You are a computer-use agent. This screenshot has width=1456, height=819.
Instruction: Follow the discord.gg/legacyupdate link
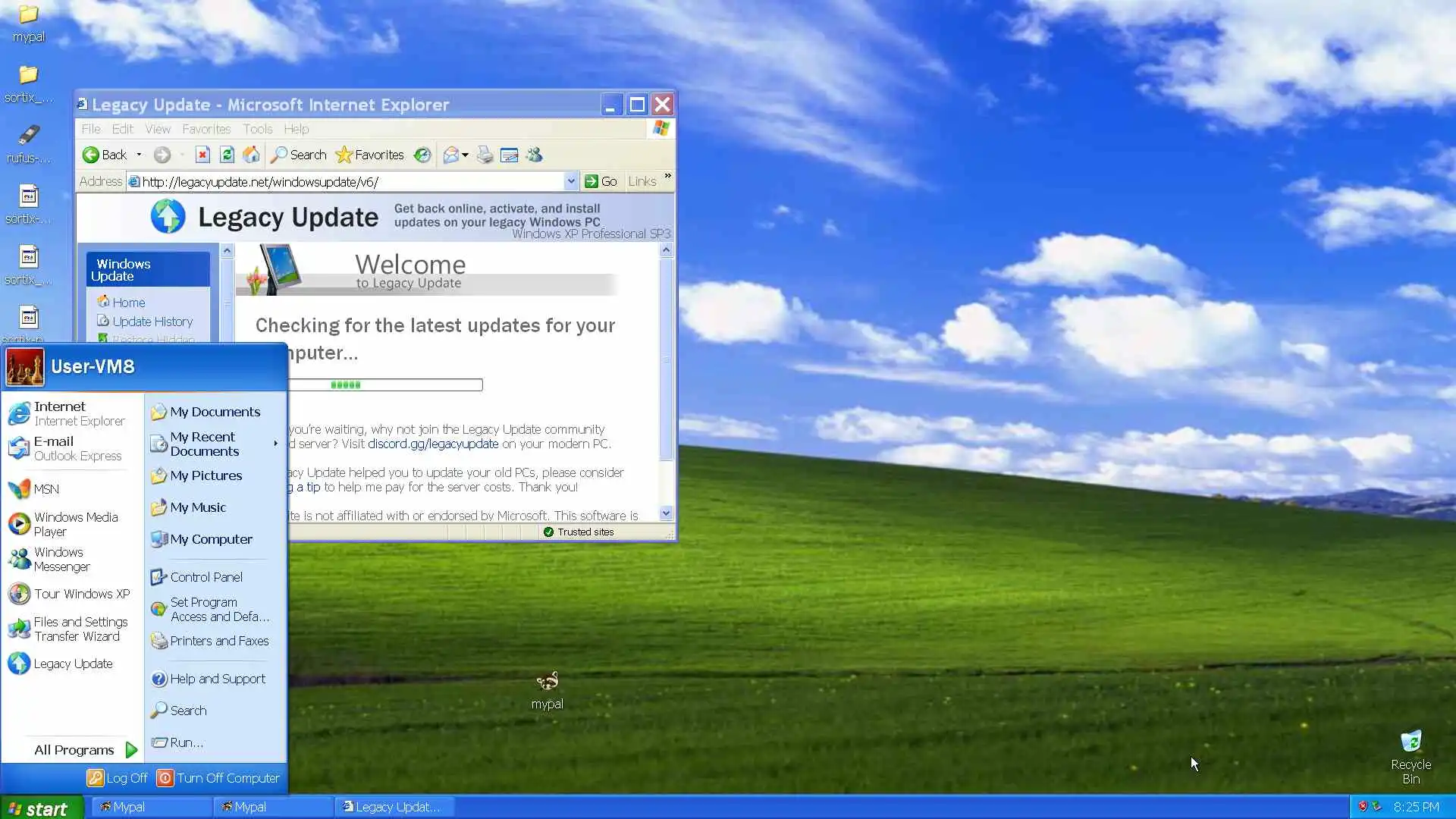tap(432, 444)
